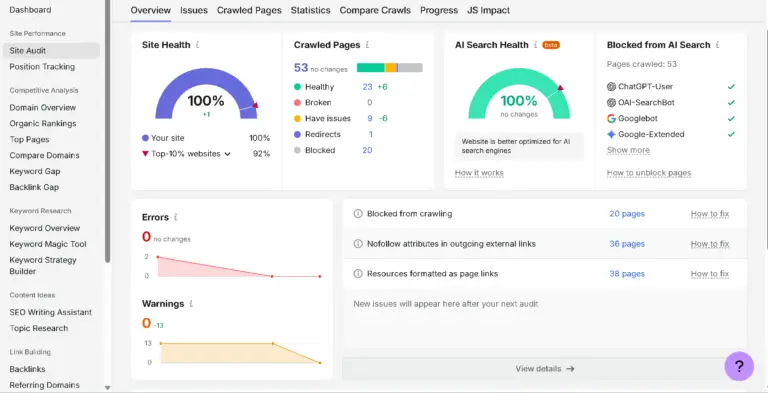The image size is (768, 393).
Task: Open the Crawled Pages tab
Action: (249, 10)
